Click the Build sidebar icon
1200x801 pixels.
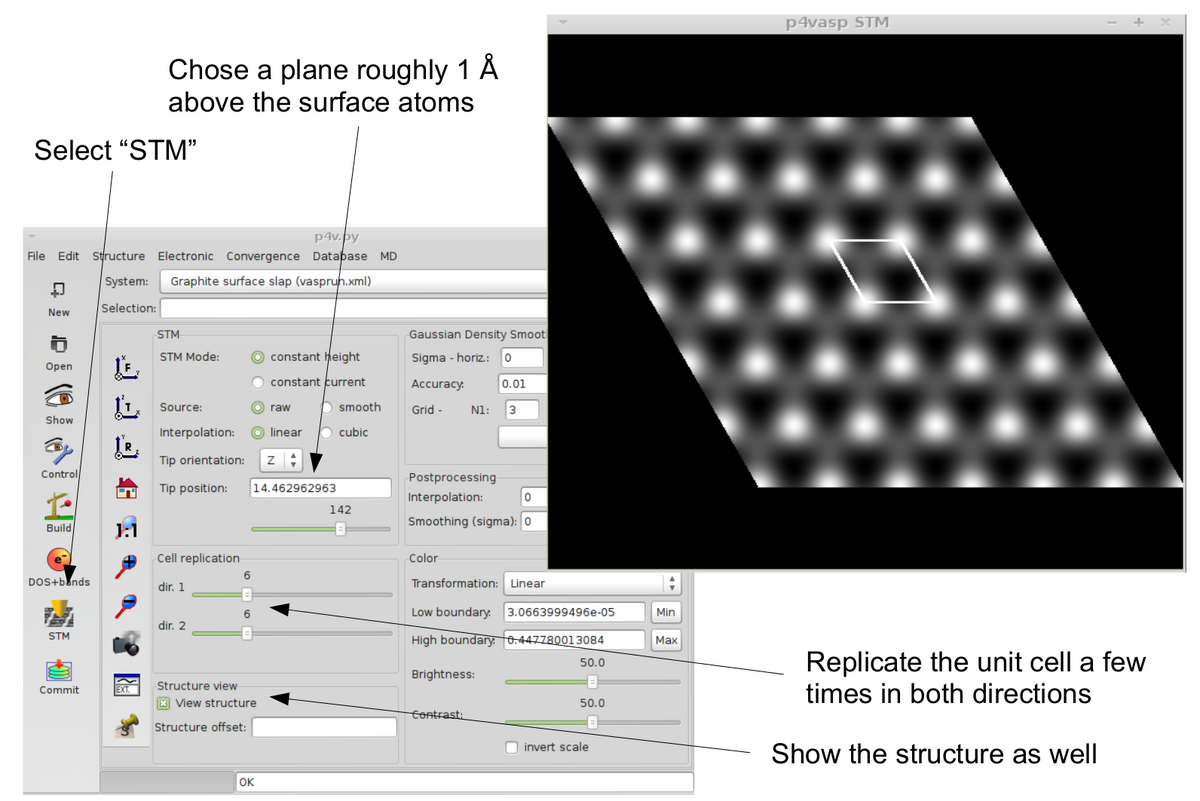click(x=58, y=505)
